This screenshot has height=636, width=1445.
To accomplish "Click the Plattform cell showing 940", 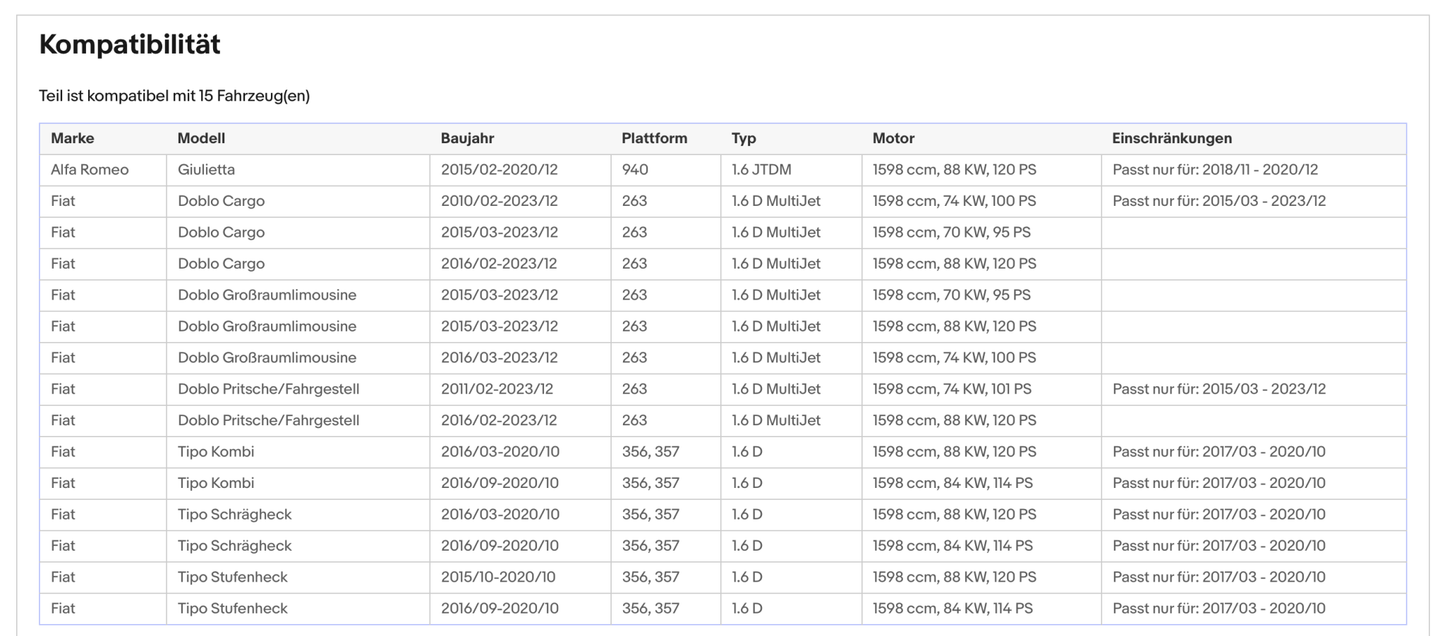I will pos(635,170).
